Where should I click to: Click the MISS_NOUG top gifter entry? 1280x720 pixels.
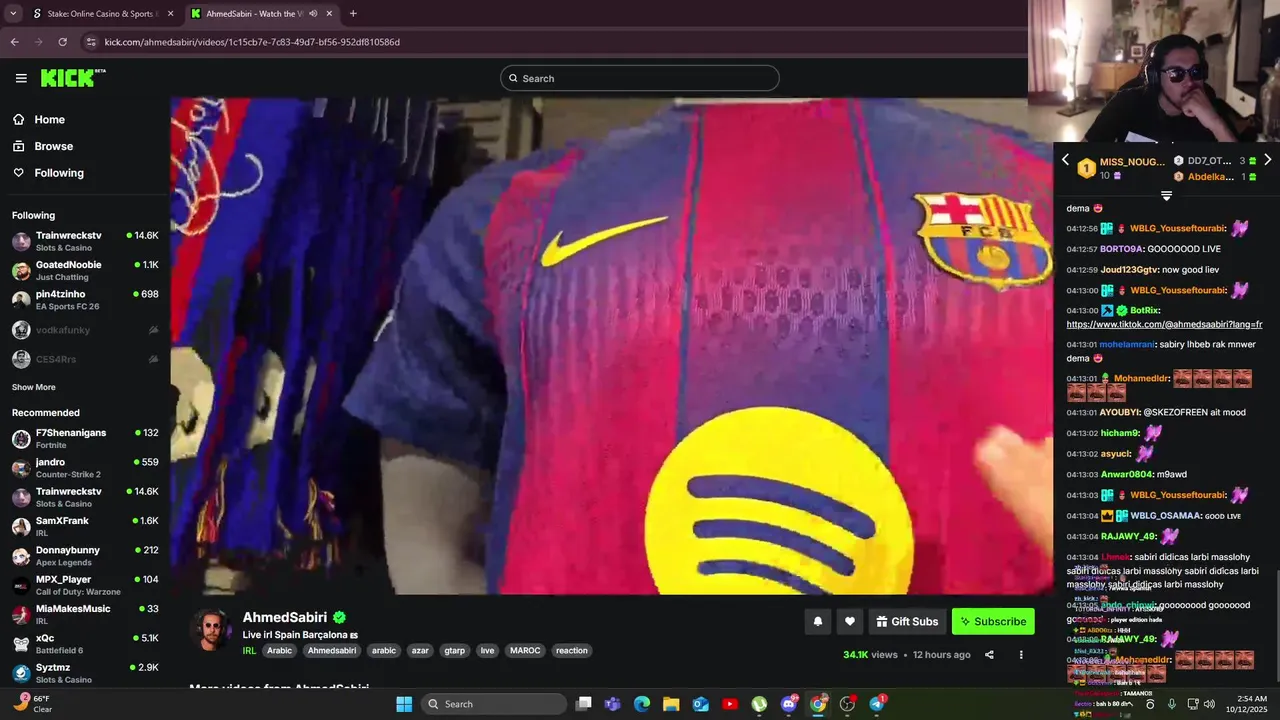pyautogui.click(x=1120, y=167)
